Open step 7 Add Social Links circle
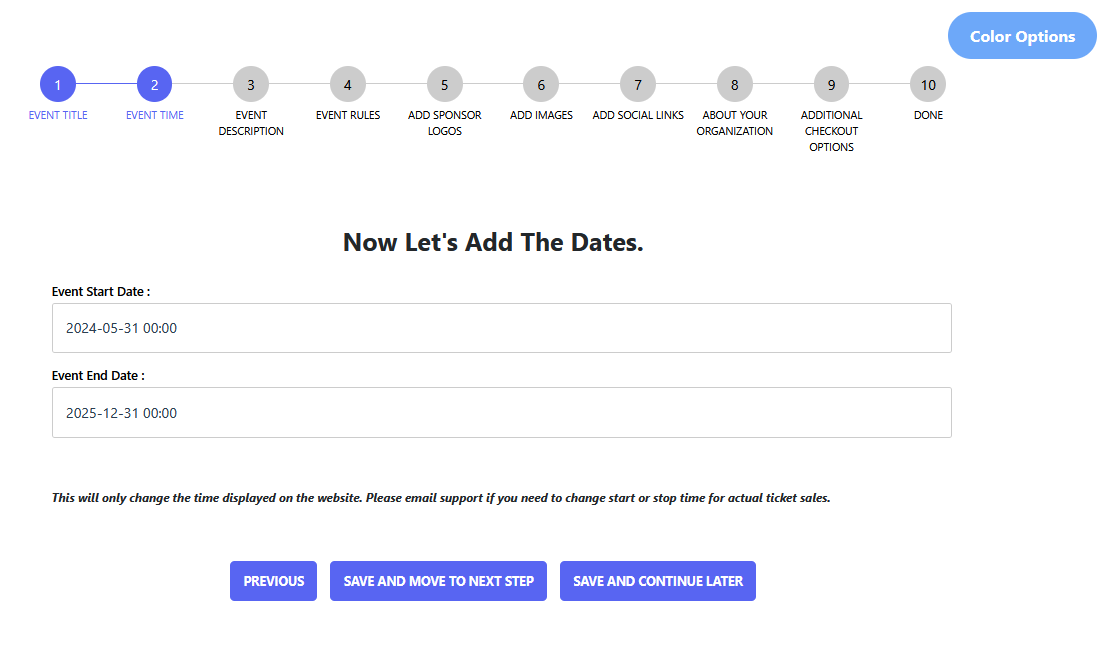This screenshot has height=665, width=1107. [x=638, y=85]
